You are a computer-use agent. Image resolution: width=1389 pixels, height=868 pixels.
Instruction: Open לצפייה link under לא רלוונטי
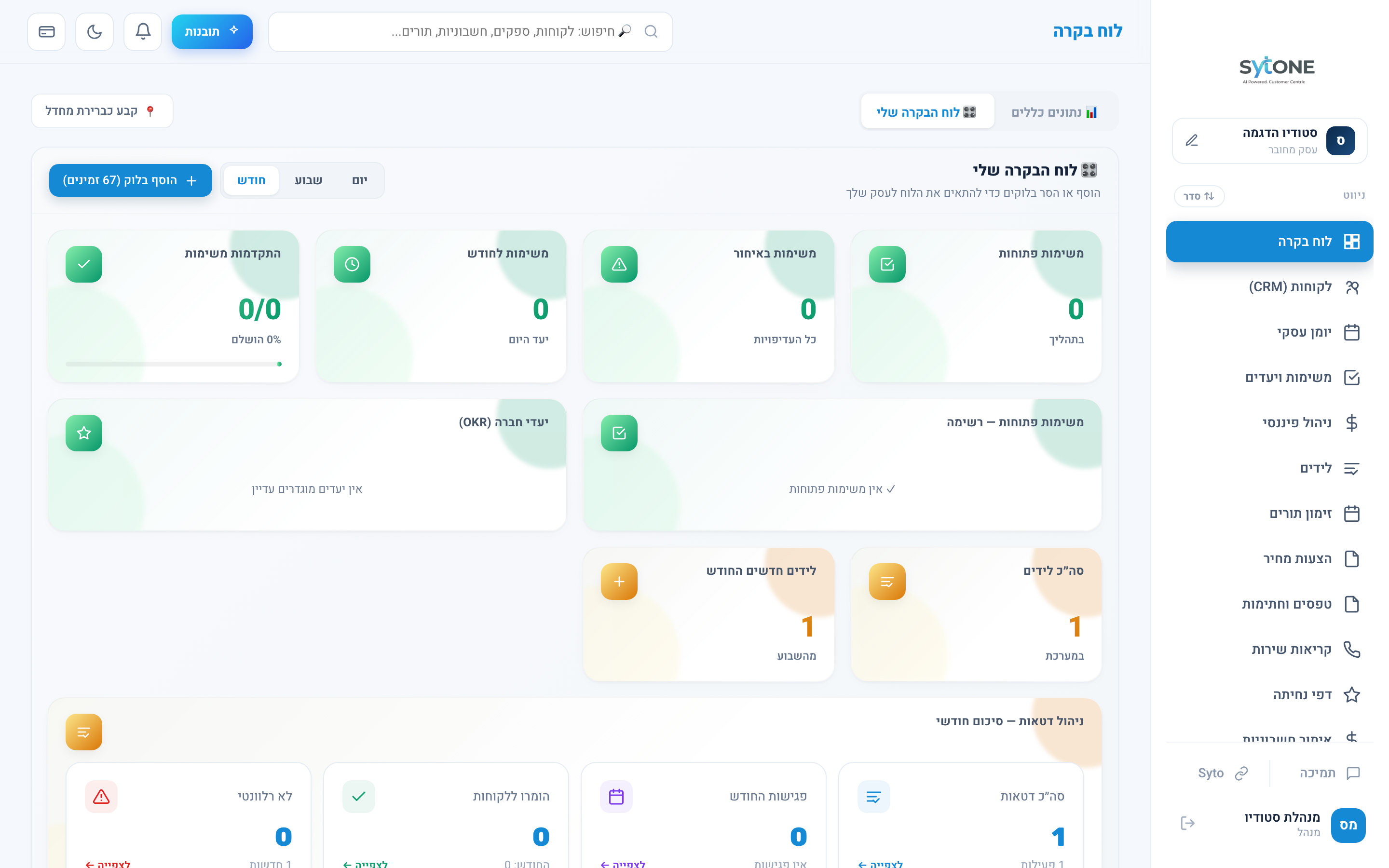108,863
